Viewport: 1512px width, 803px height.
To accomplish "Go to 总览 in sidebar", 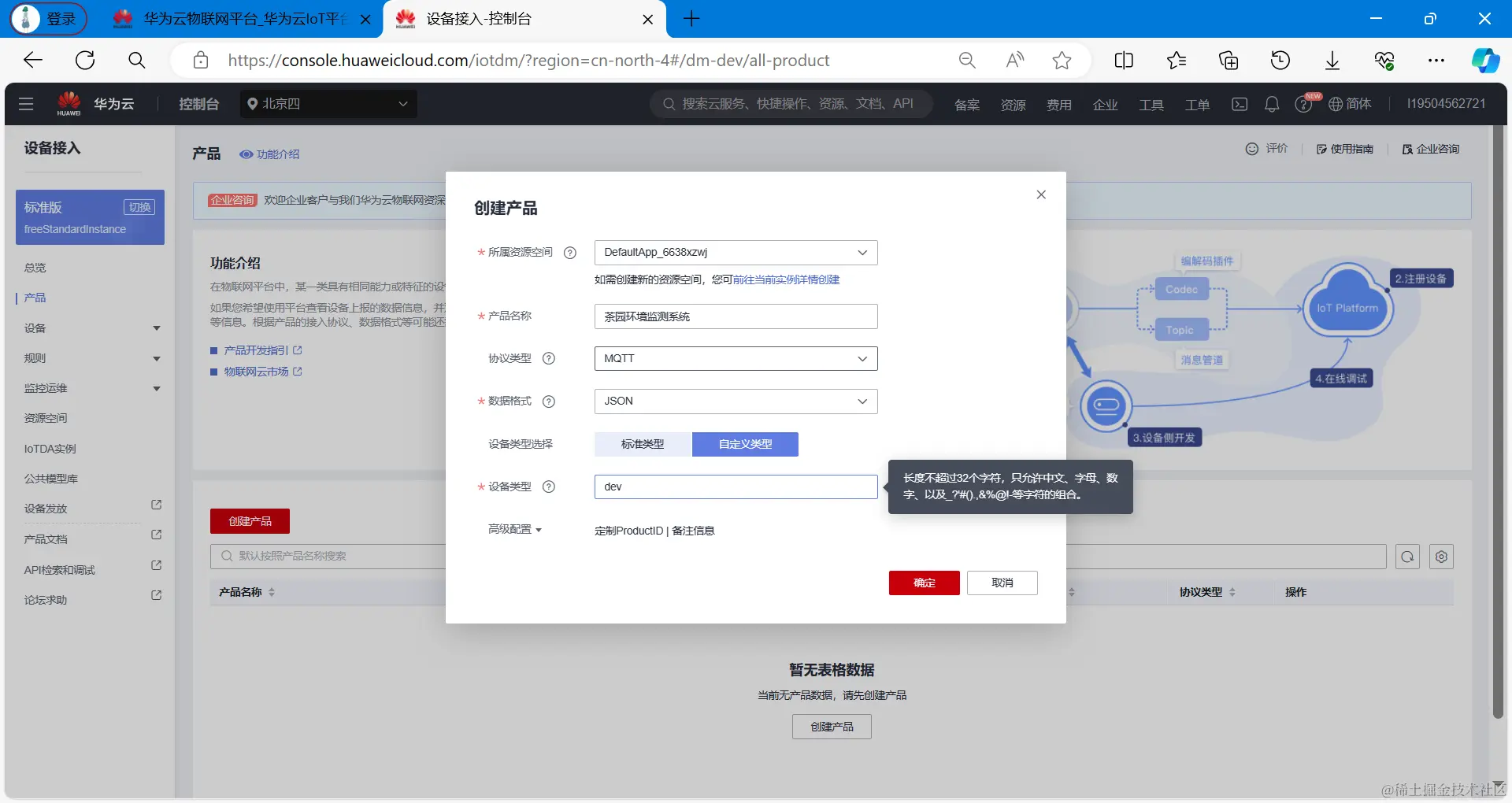I will click(35, 268).
